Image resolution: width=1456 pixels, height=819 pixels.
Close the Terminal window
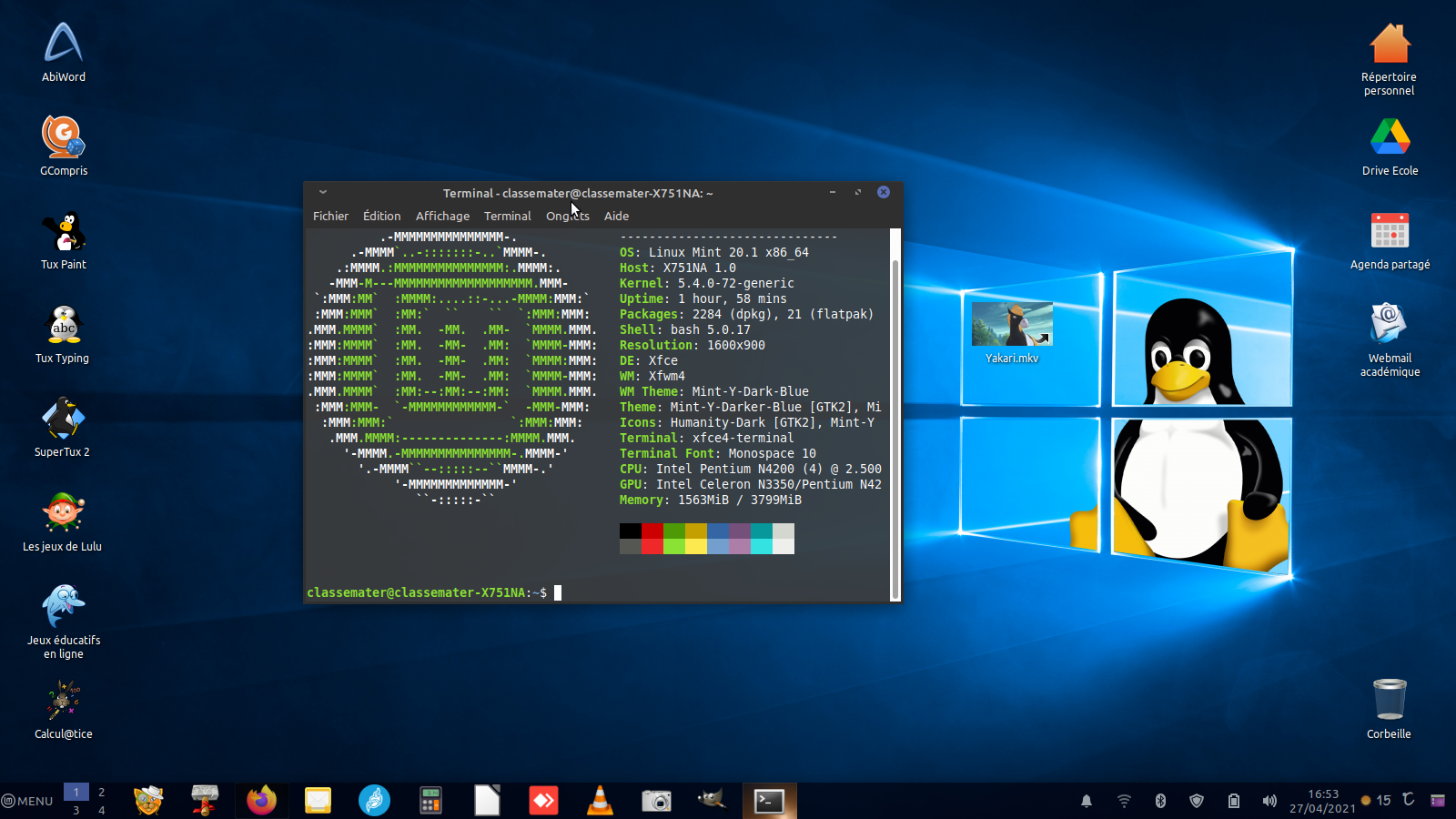pos(884,192)
